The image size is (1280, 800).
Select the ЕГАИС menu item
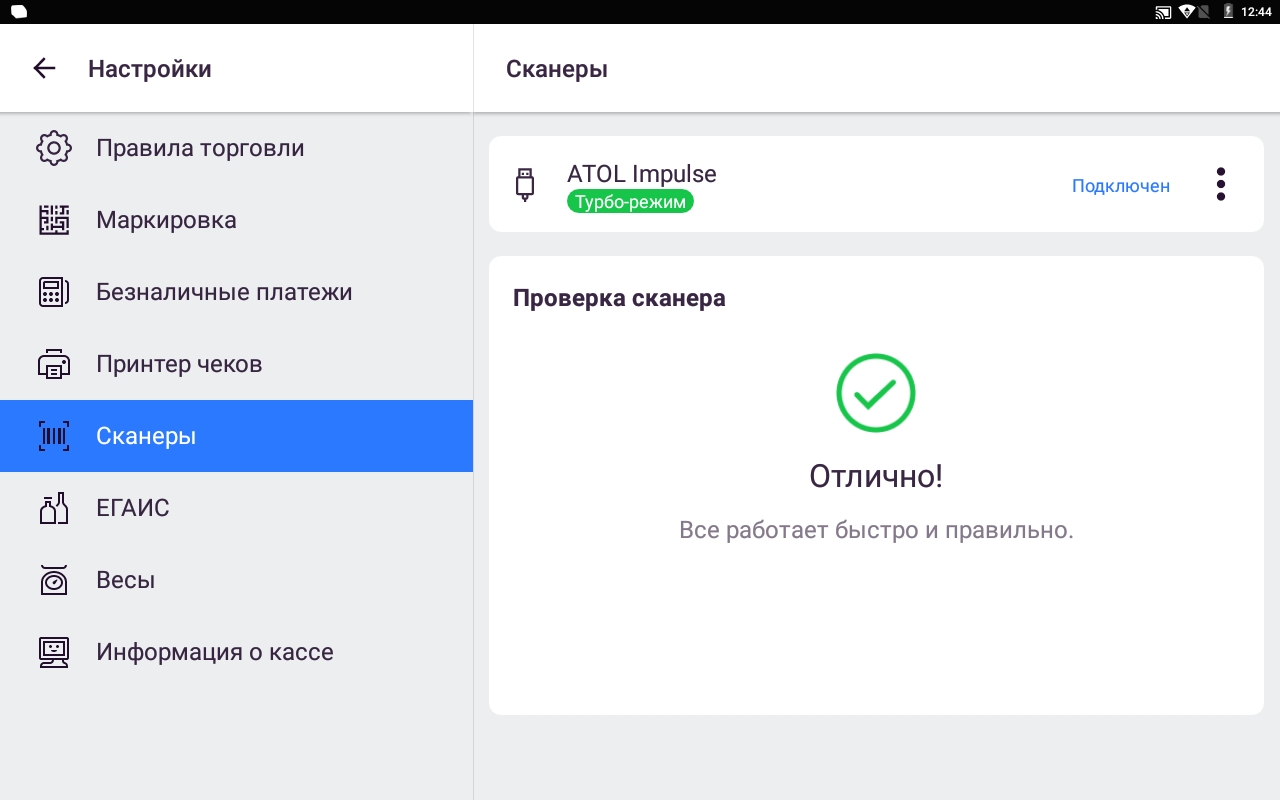(x=133, y=508)
